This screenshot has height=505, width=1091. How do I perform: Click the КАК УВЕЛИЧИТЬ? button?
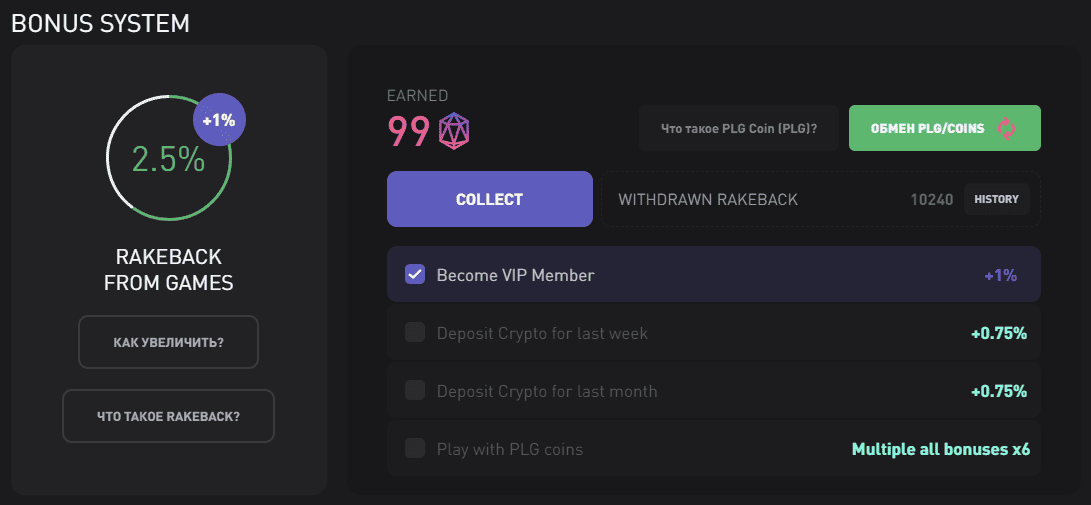168,342
